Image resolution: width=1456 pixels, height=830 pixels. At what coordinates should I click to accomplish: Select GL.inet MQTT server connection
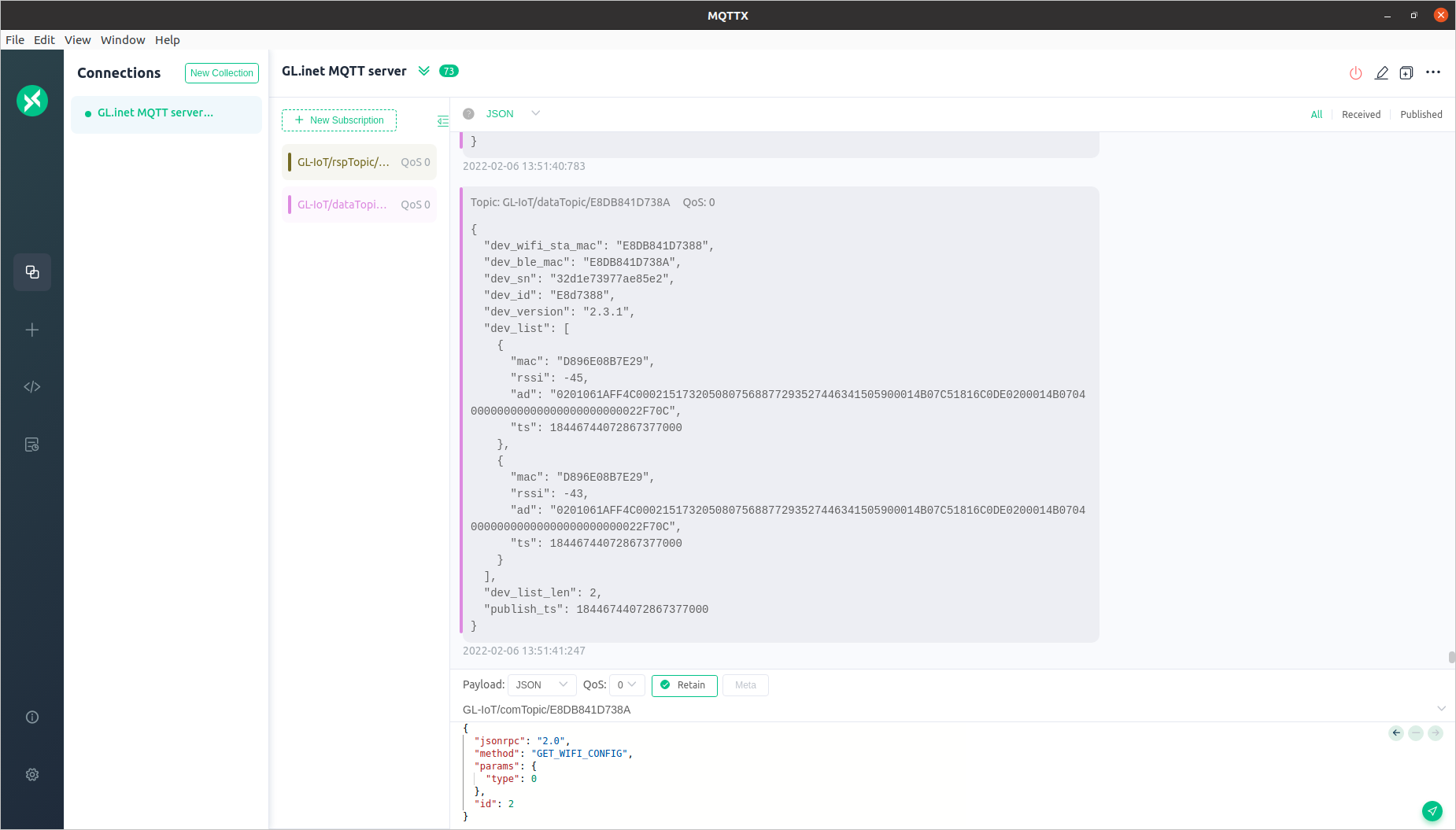(x=166, y=113)
